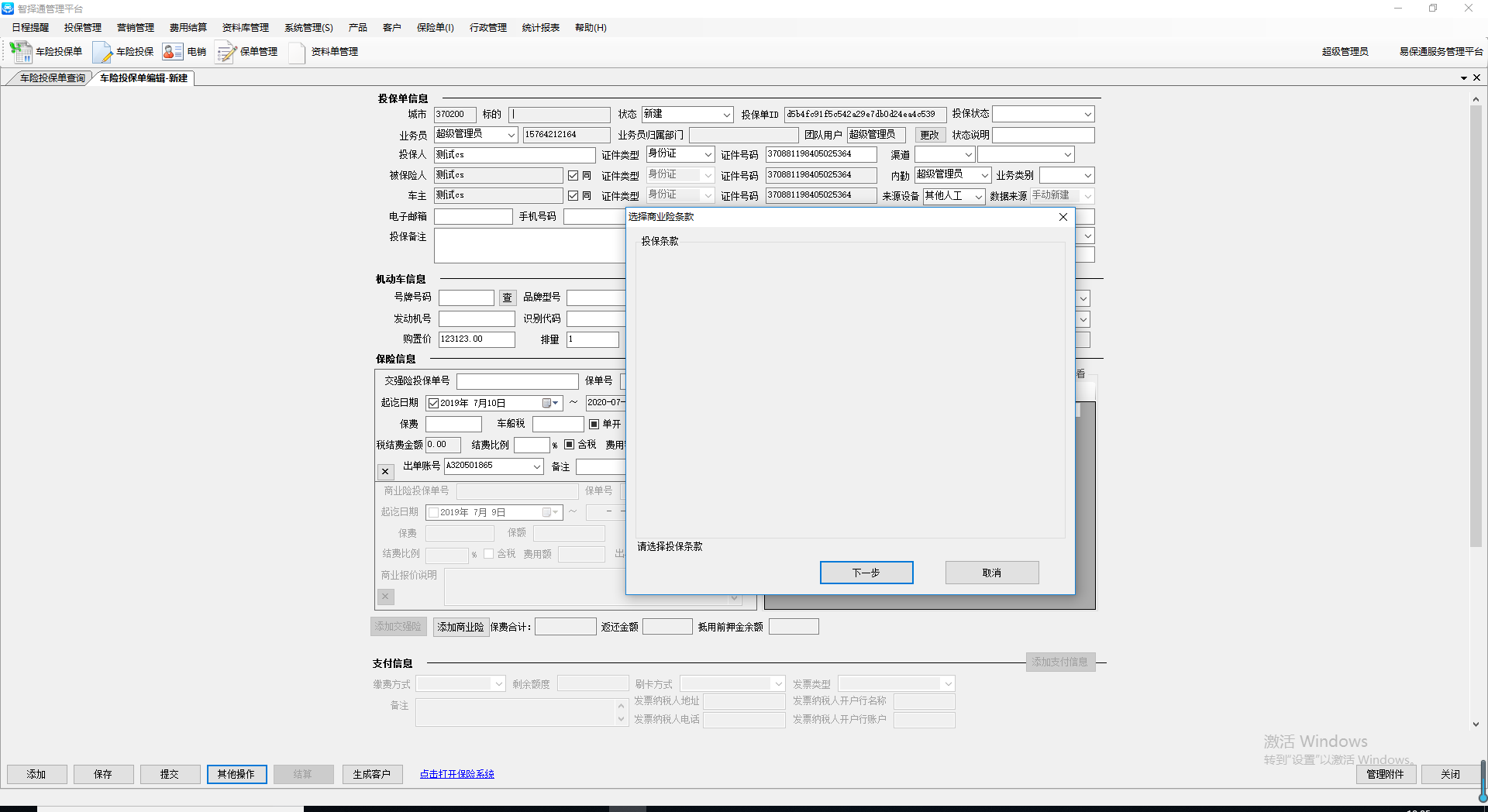Expand the 来源设备 dropdown showing 其他人工

coord(978,197)
